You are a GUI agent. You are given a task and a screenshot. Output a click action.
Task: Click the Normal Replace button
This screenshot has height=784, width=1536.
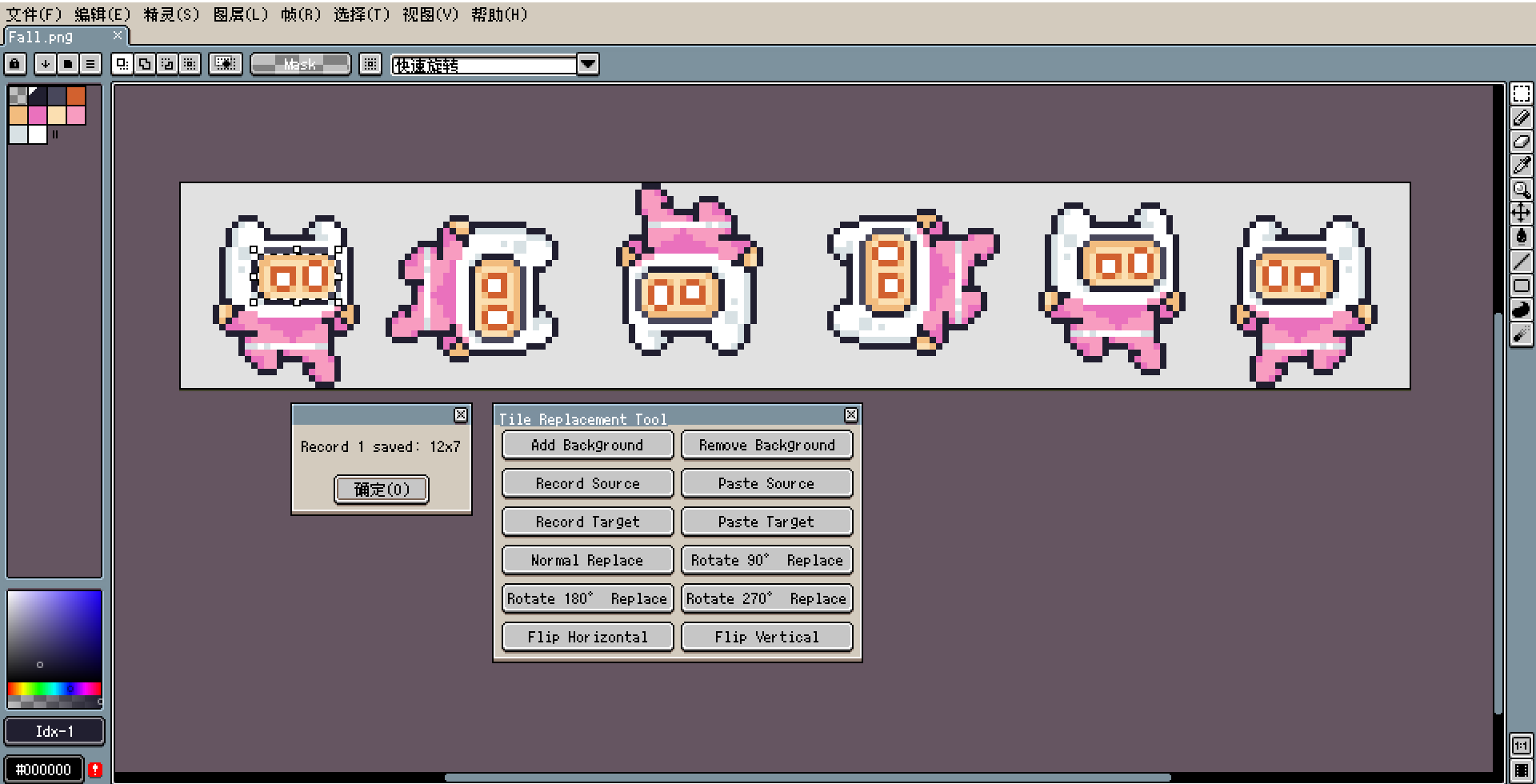587,560
